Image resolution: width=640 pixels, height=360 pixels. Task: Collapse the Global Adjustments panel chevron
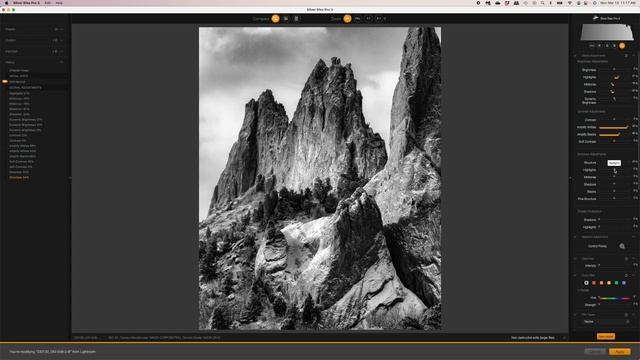tap(634, 56)
